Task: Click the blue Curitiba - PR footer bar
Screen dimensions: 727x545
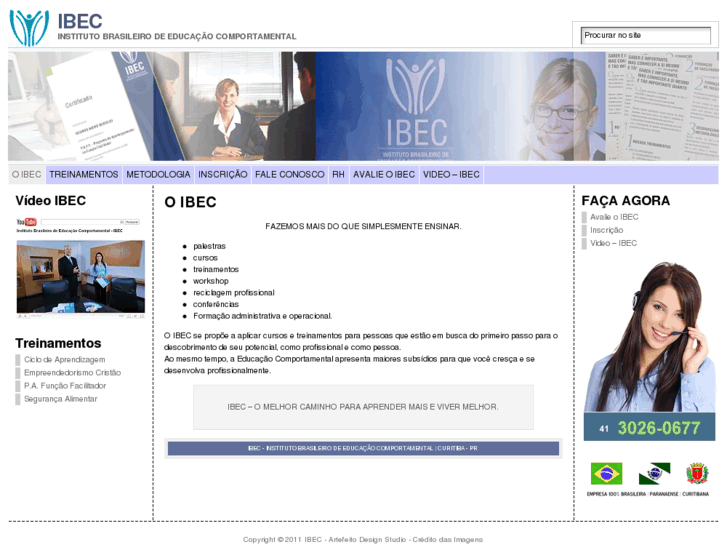Action: point(363,449)
